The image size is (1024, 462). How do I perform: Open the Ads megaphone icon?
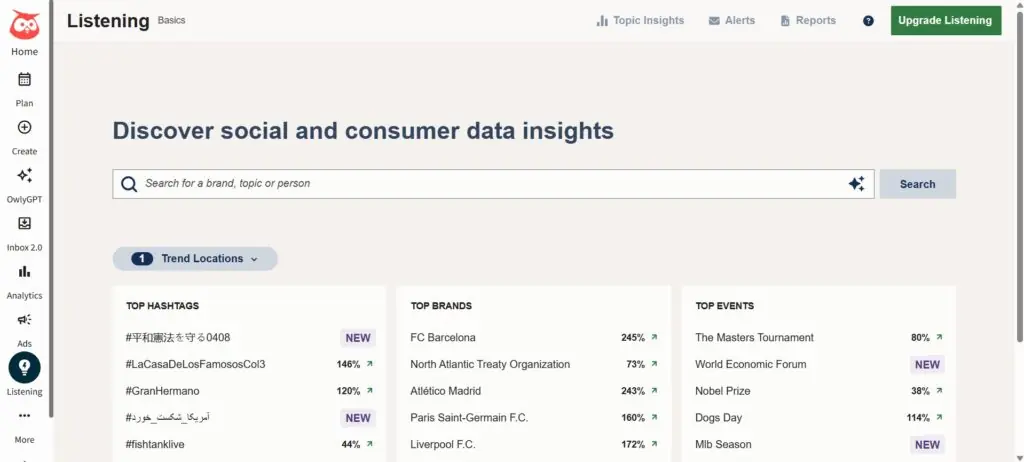[x=24, y=320]
